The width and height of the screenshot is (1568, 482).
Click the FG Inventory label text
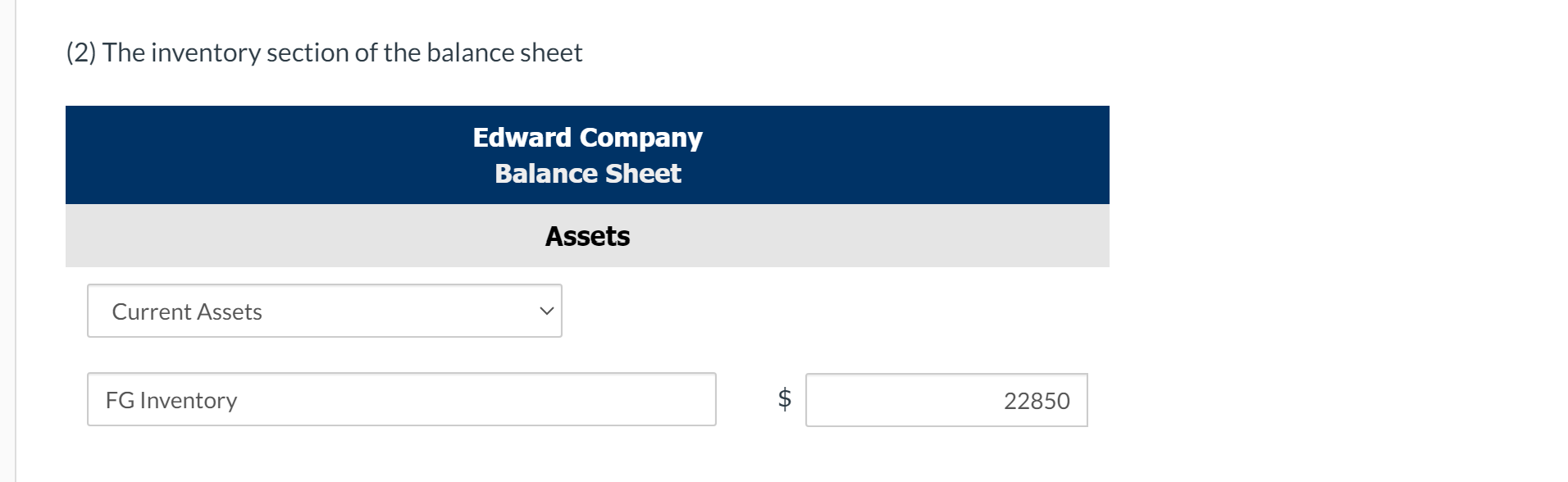170,400
